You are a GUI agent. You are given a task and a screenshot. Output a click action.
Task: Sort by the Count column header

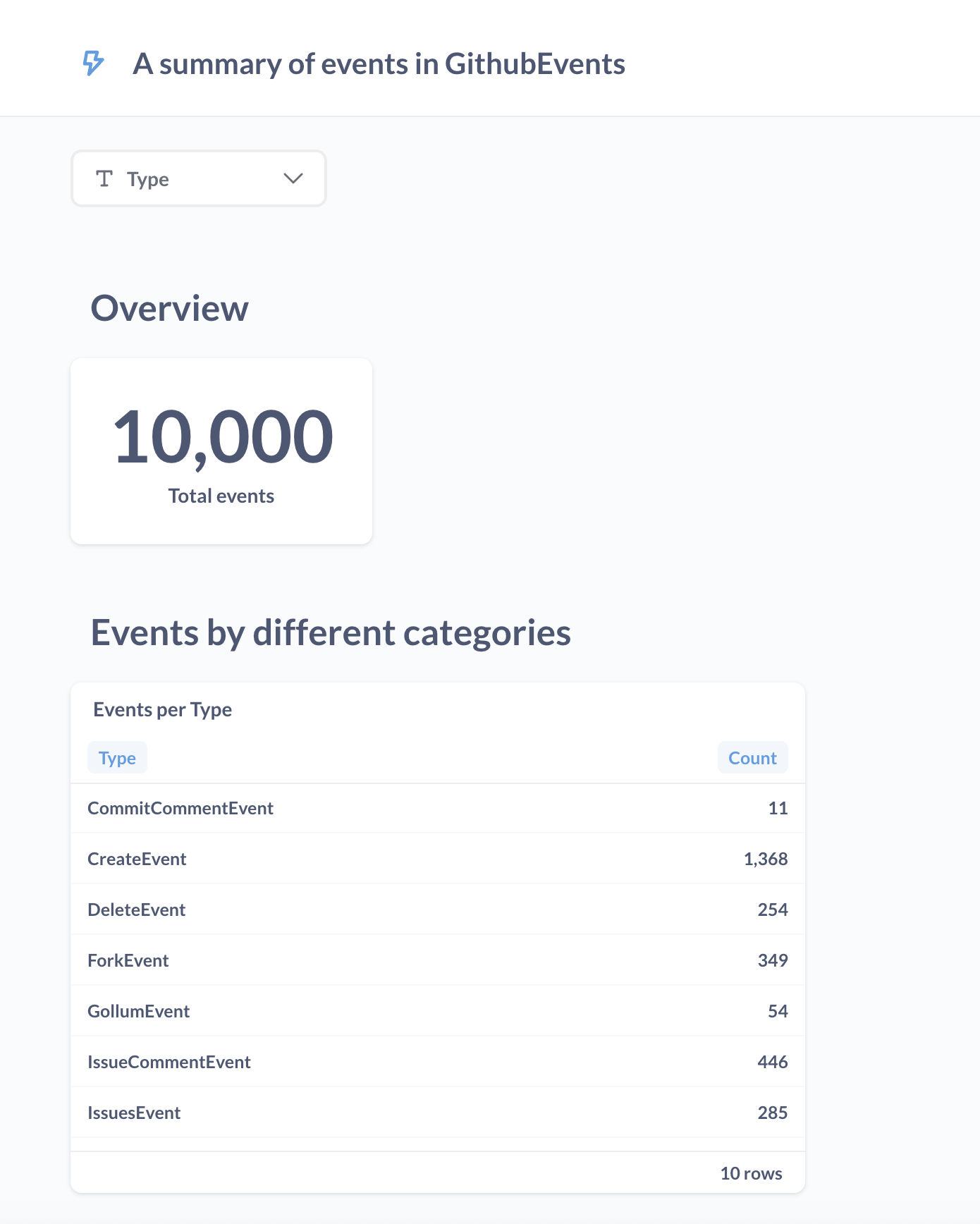752,758
